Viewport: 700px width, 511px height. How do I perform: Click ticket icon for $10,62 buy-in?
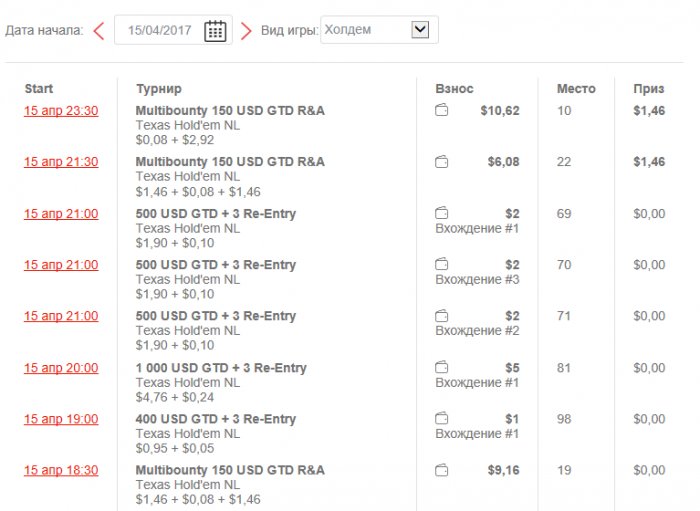(x=441, y=111)
